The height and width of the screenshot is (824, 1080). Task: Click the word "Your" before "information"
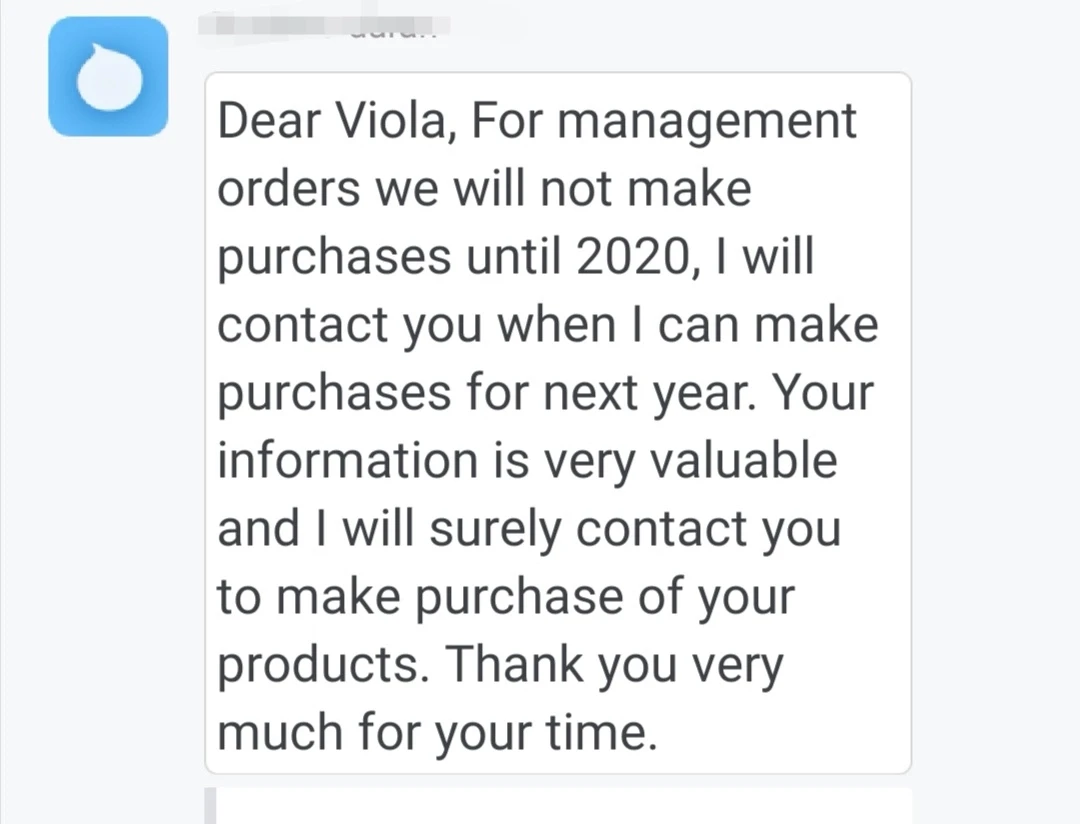[825, 393]
